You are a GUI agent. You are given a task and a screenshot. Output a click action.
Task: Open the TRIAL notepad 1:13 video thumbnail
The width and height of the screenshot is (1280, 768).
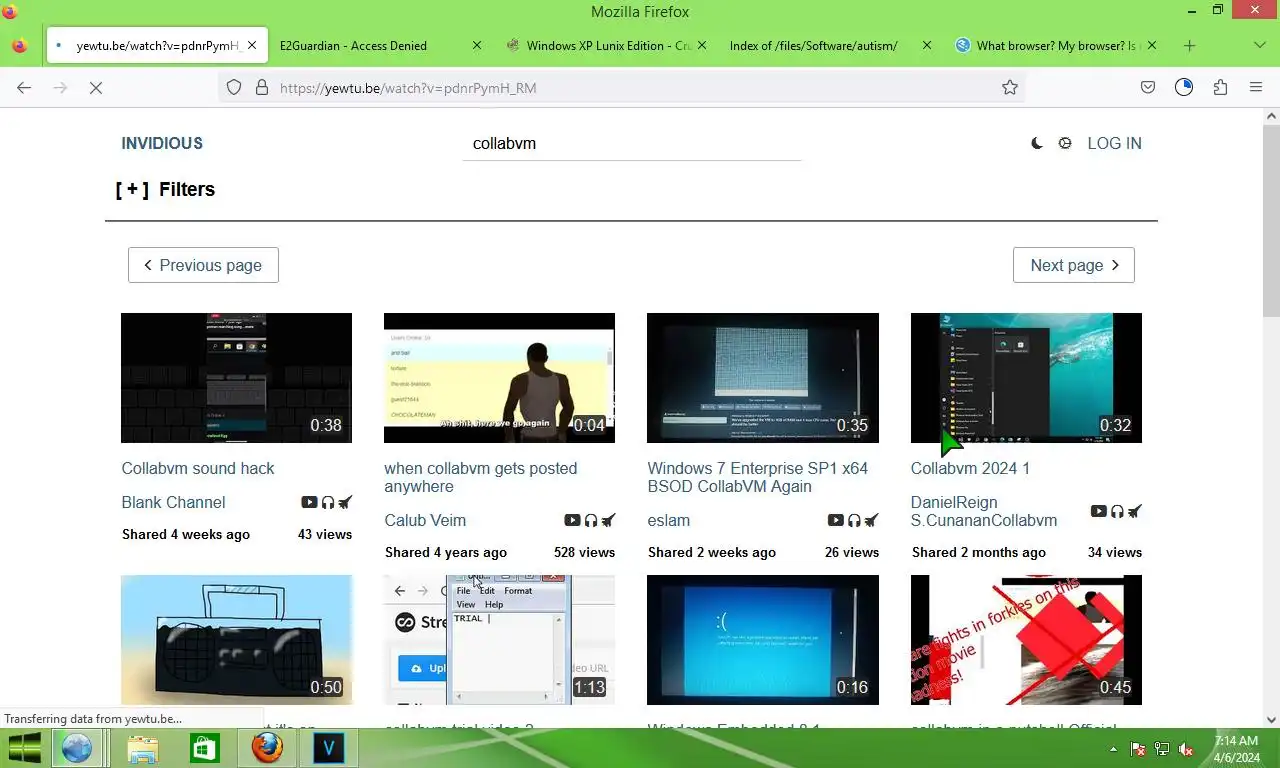(499, 640)
